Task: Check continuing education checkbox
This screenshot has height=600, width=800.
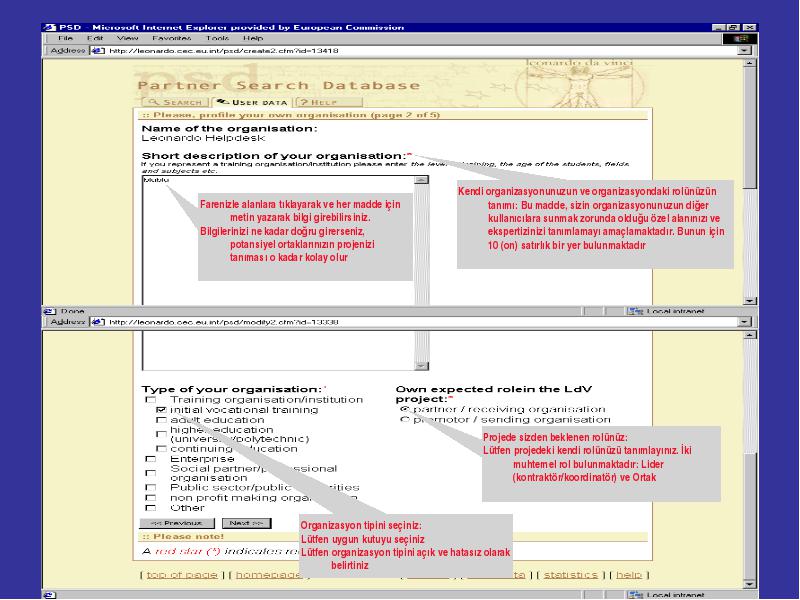Action: pos(161,448)
